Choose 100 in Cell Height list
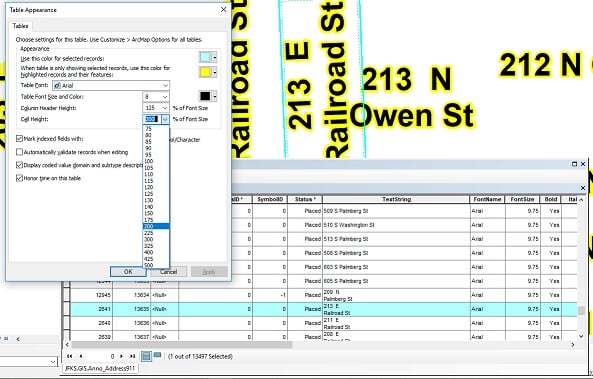The height and width of the screenshot is (379, 593). [x=156, y=162]
